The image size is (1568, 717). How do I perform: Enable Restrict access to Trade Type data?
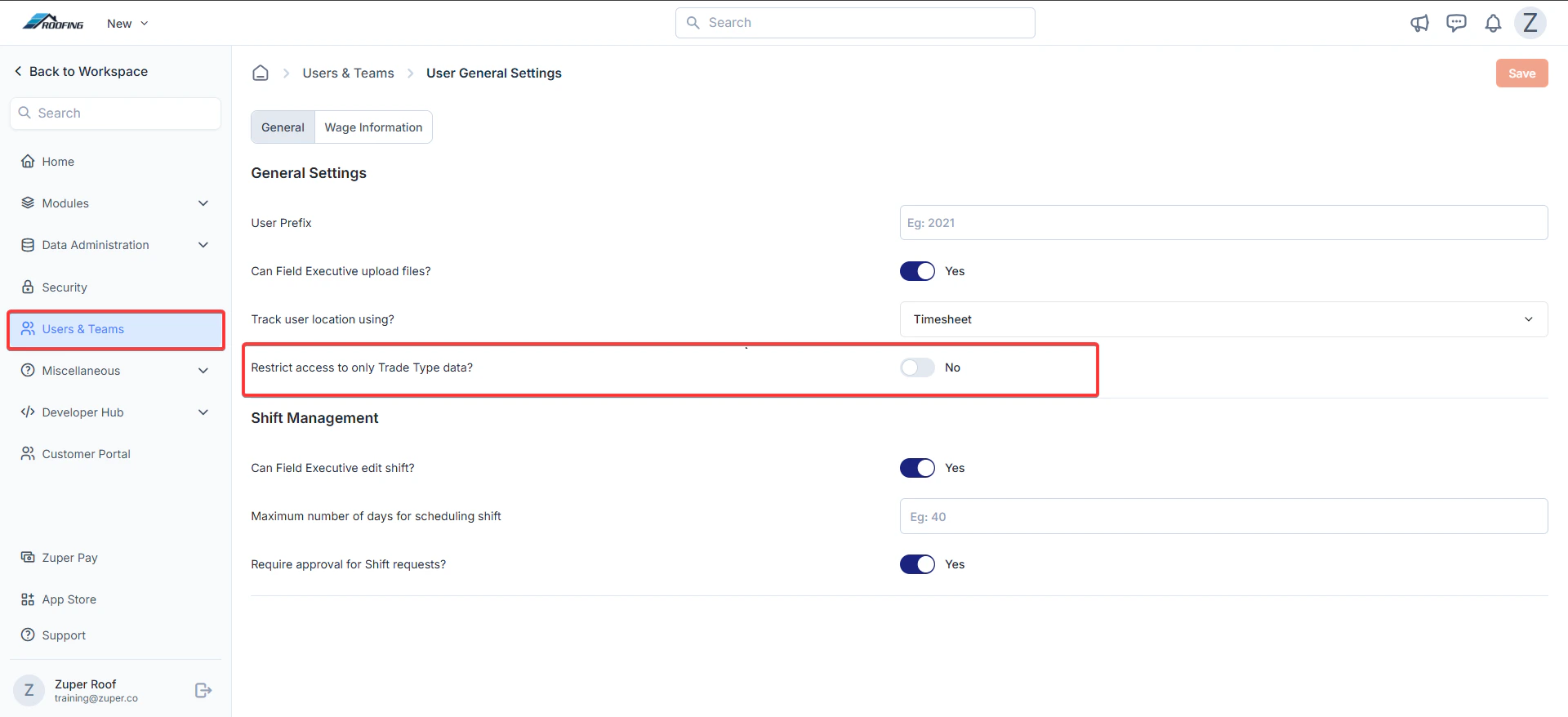pyautogui.click(x=917, y=367)
